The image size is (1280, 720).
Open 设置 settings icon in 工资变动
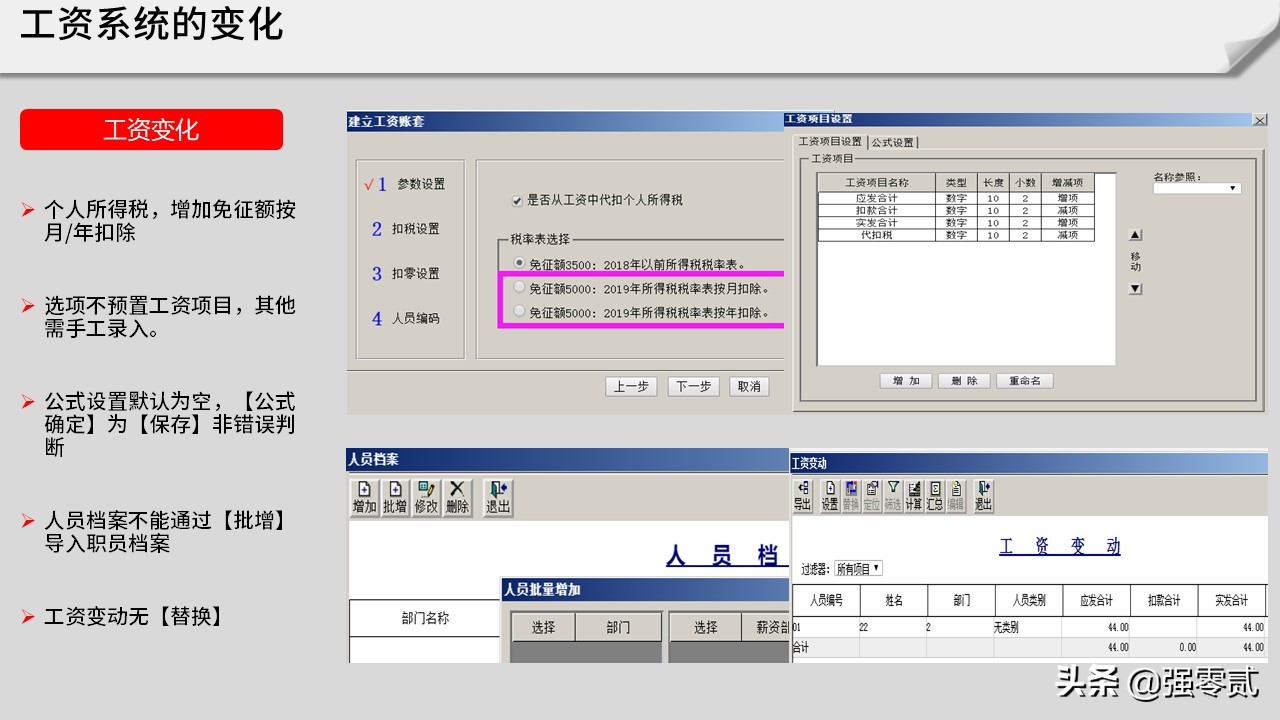(x=829, y=496)
